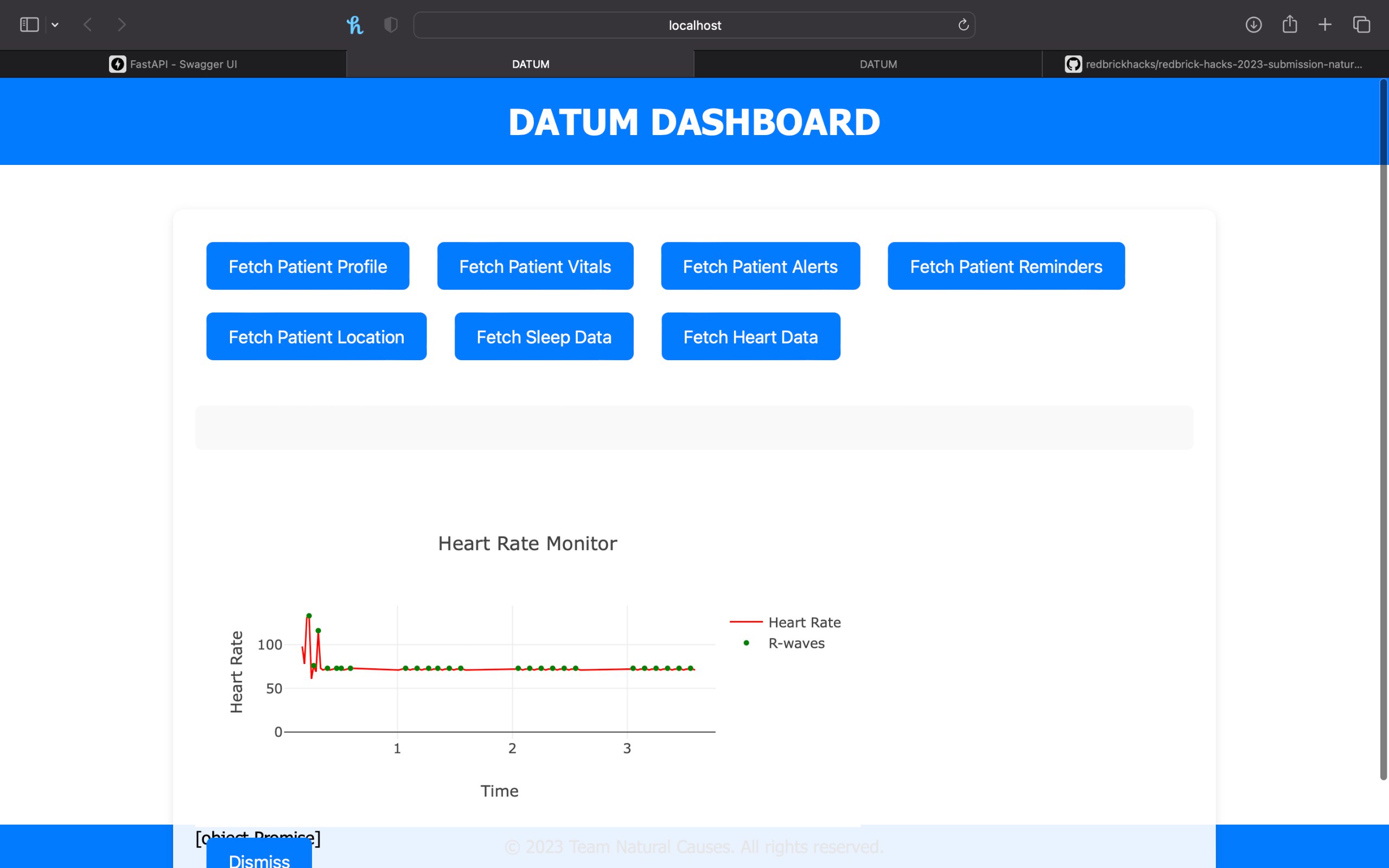Screen dimensions: 1389x868
Task: Open the downloads icon in toolbar
Action: click(x=1253, y=25)
